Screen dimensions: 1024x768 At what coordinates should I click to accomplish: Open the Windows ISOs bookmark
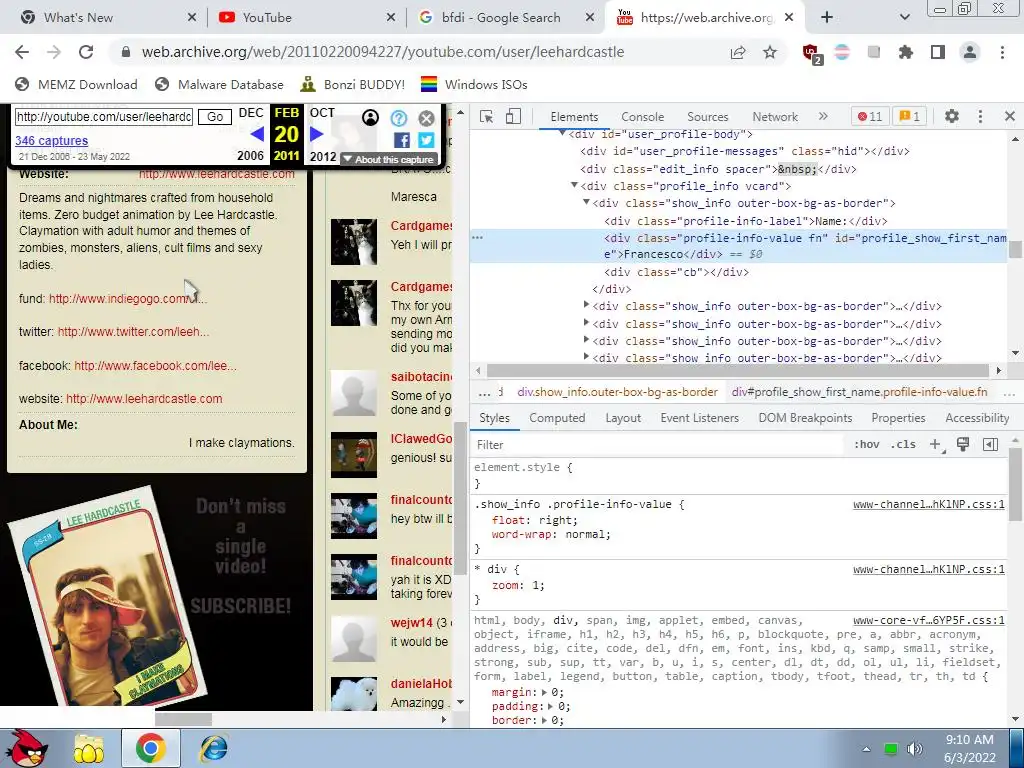click(x=474, y=84)
